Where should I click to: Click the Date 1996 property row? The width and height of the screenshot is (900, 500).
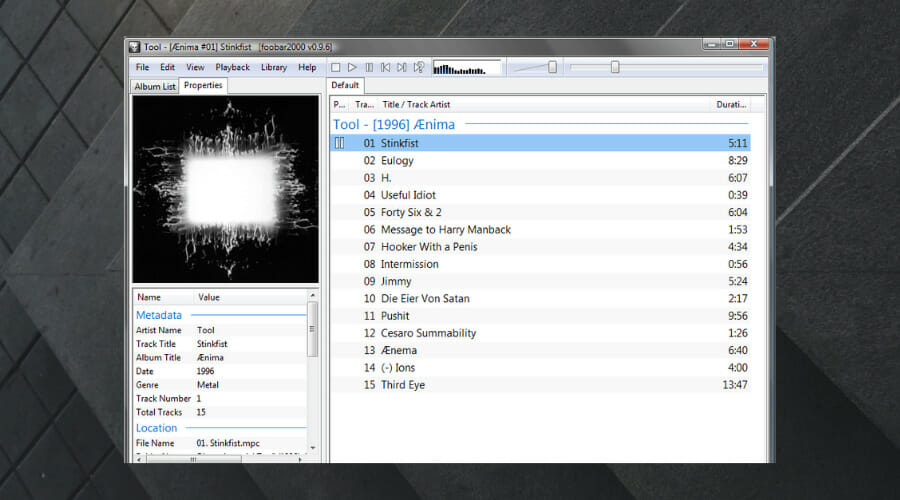coord(220,371)
